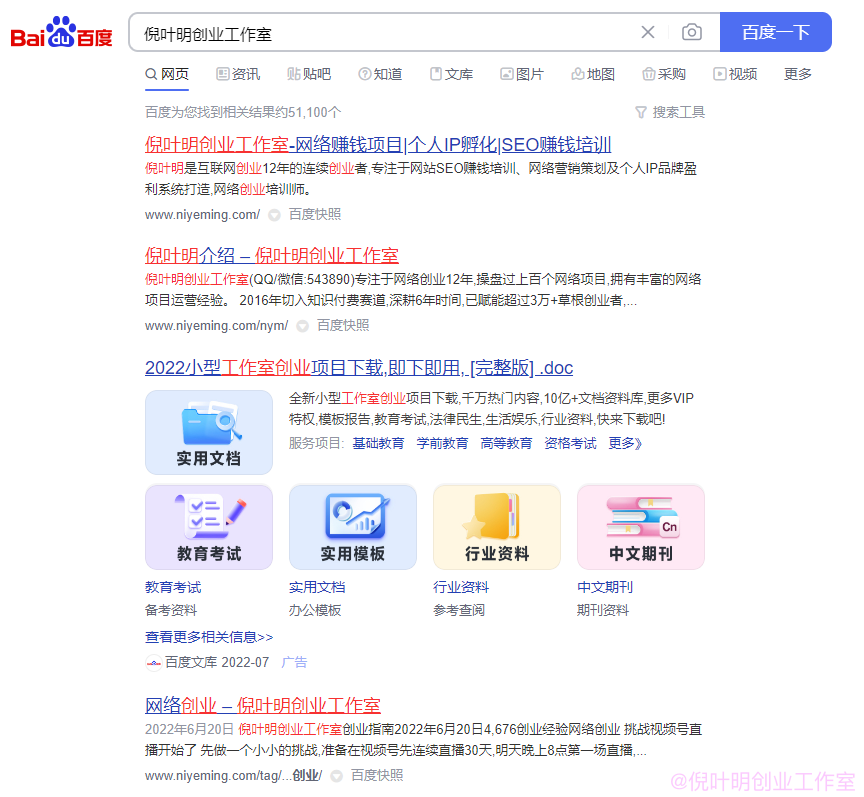Open 实用文档 text link under card
The image size is (864, 797).
317,588
